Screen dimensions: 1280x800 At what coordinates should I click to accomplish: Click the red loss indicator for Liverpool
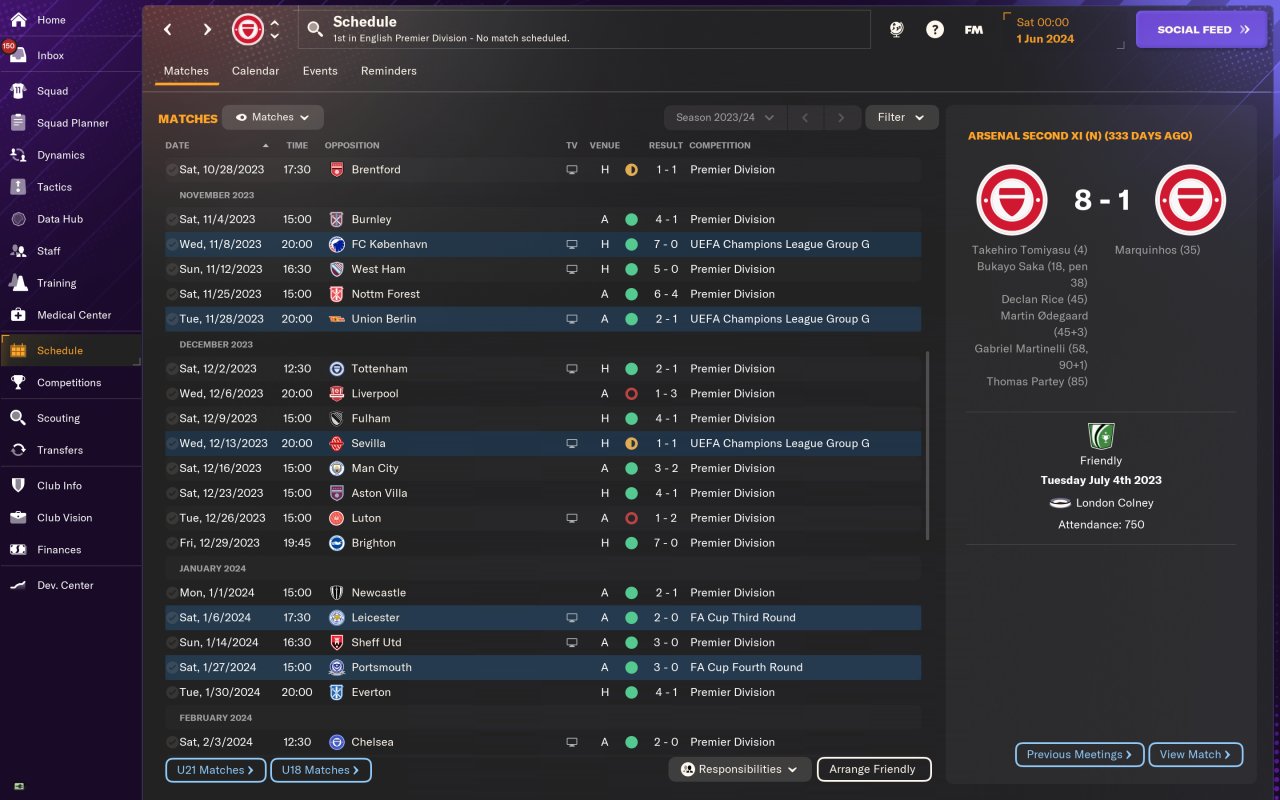click(631, 394)
